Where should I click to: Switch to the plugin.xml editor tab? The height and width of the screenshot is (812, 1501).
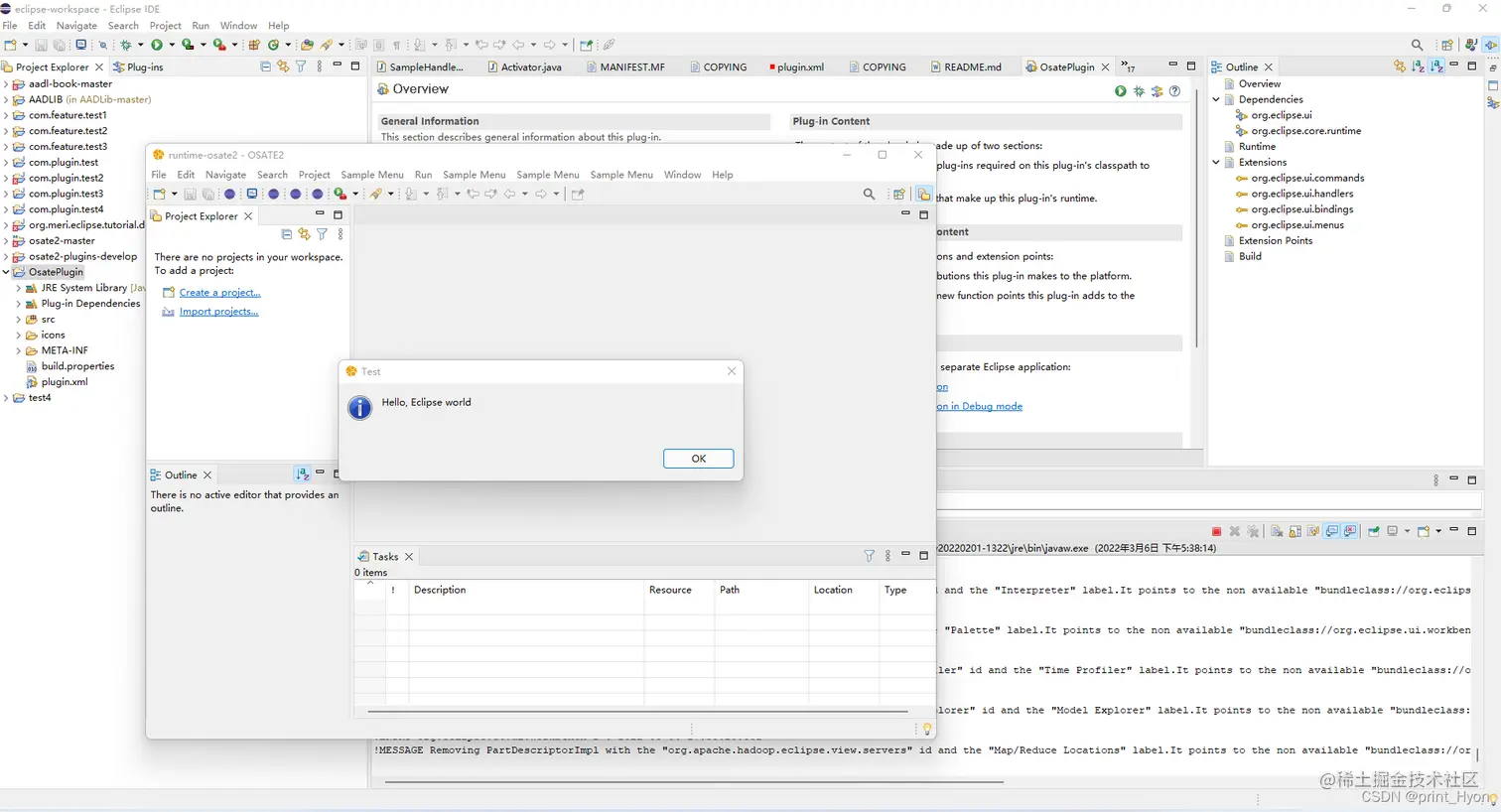(x=797, y=68)
